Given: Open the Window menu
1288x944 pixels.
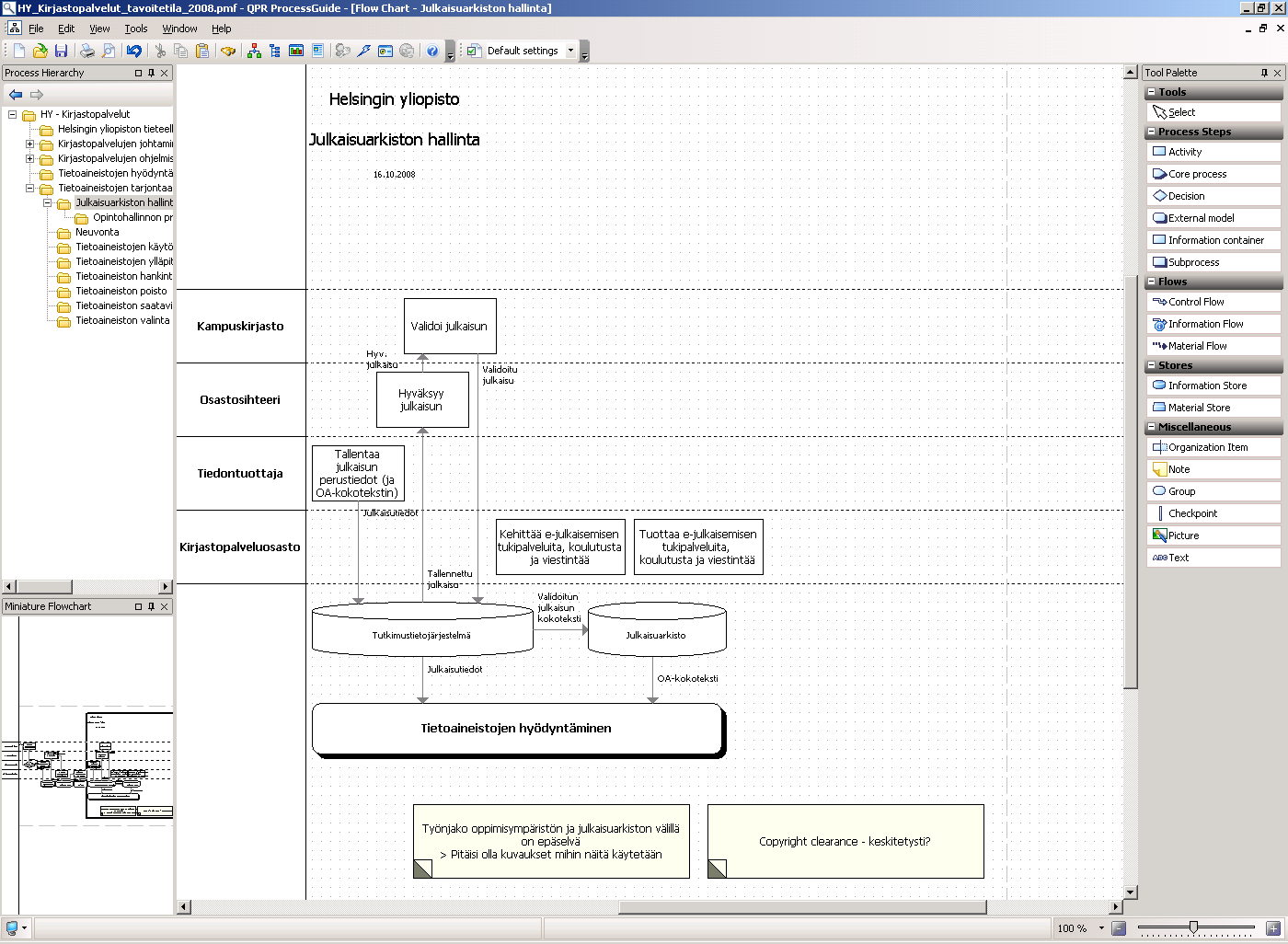Looking at the screenshot, I should 179,29.
